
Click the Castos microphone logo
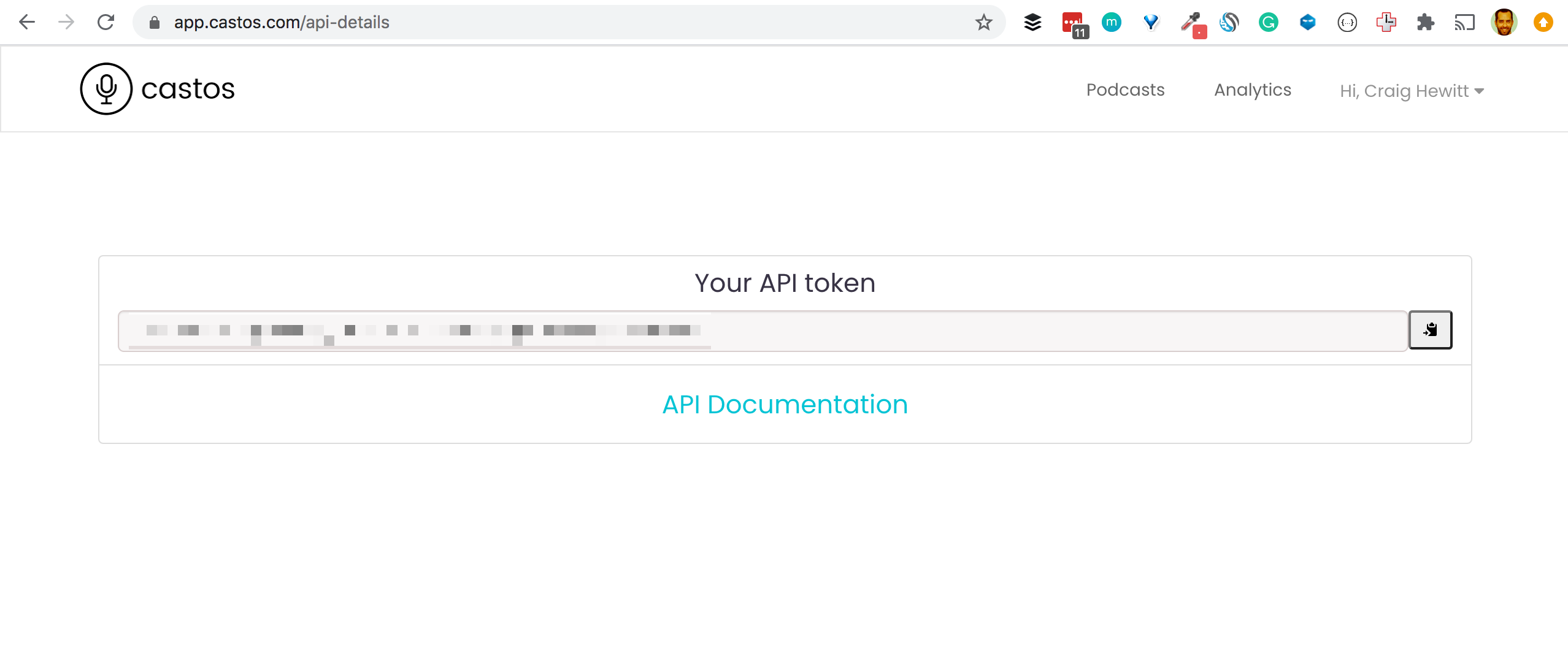(x=106, y=89)
